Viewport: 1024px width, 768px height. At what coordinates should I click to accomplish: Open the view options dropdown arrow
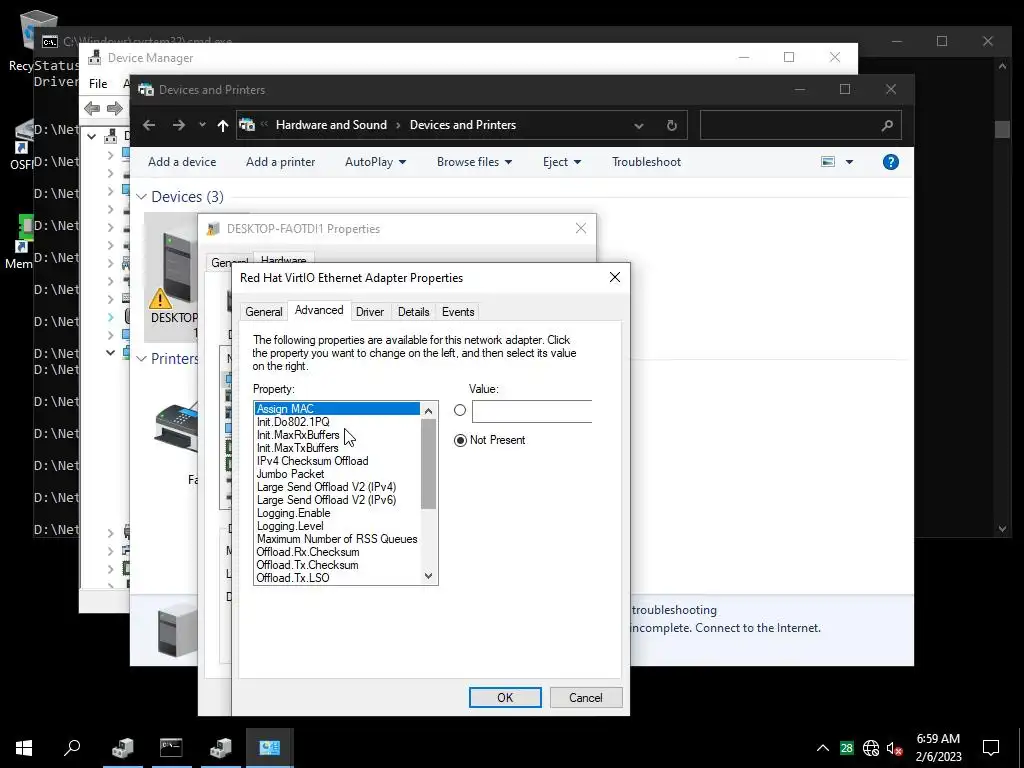849,162
